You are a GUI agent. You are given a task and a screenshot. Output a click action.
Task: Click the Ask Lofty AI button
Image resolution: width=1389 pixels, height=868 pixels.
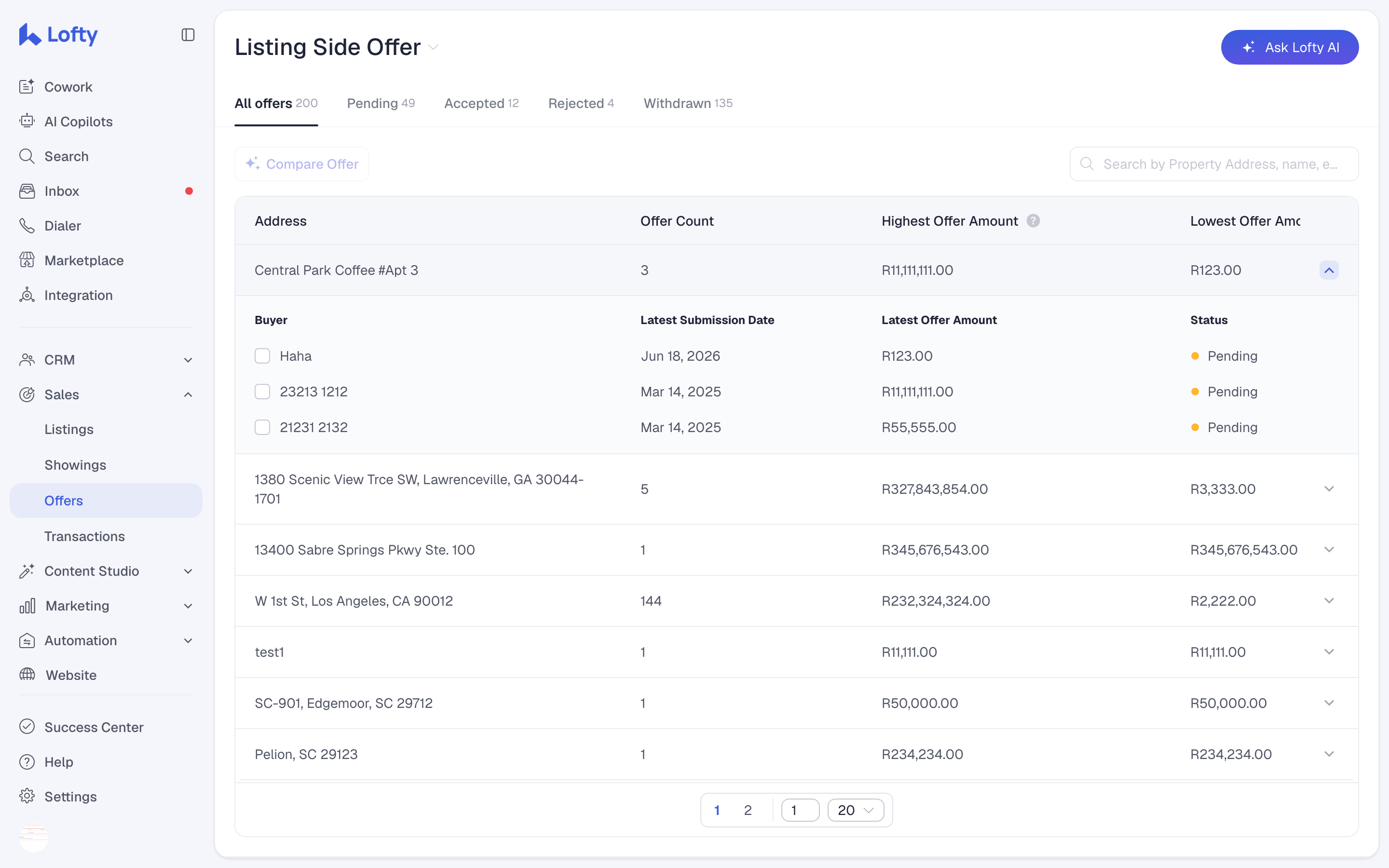(x=1289, y=47)
